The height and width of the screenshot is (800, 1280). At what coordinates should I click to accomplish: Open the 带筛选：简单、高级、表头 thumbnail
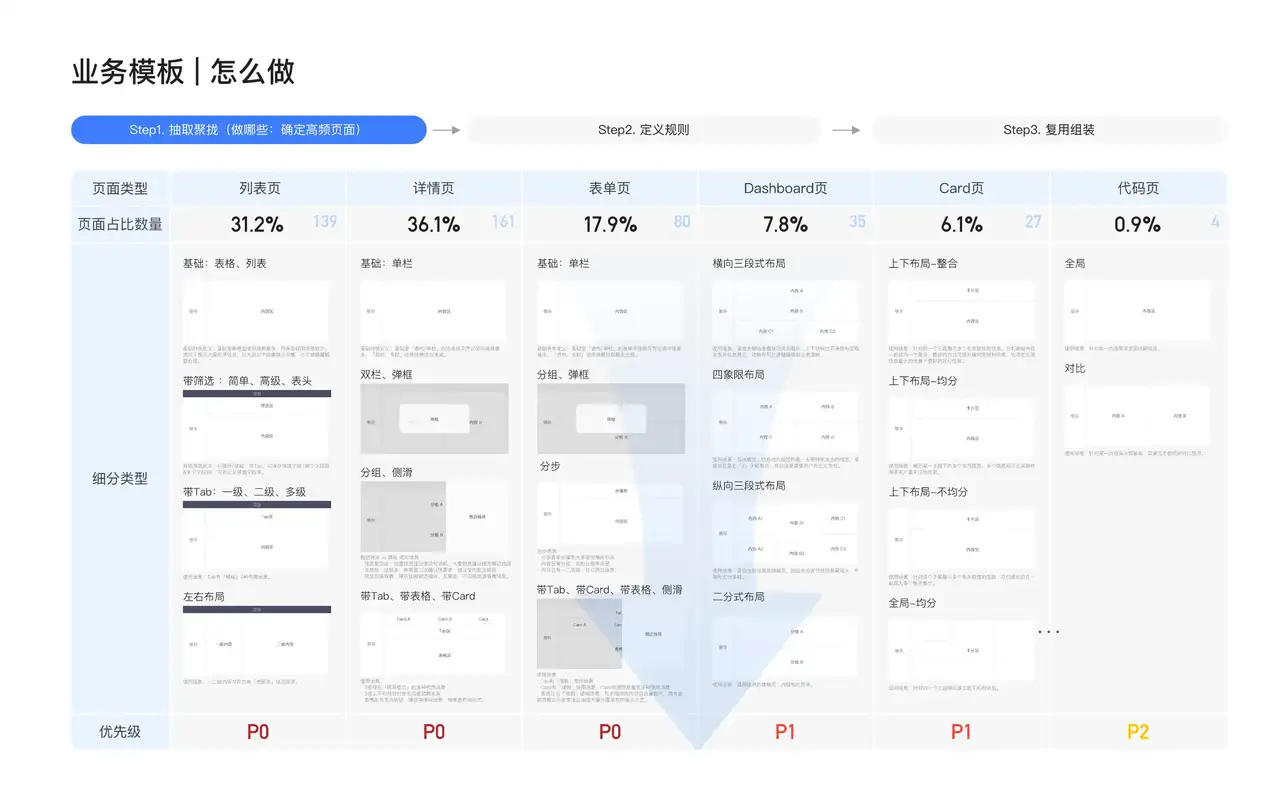coord(256,424)
